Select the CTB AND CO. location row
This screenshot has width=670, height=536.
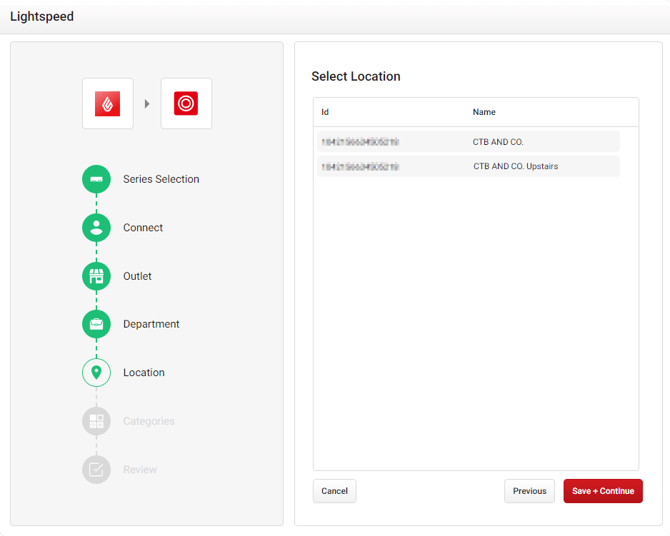(468, 141)
